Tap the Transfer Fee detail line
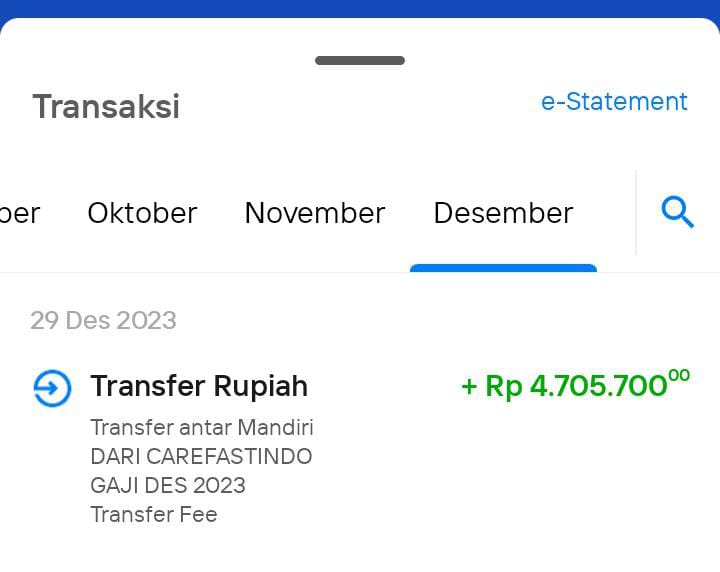Screen dimensions: 720x572 [154, 514]
